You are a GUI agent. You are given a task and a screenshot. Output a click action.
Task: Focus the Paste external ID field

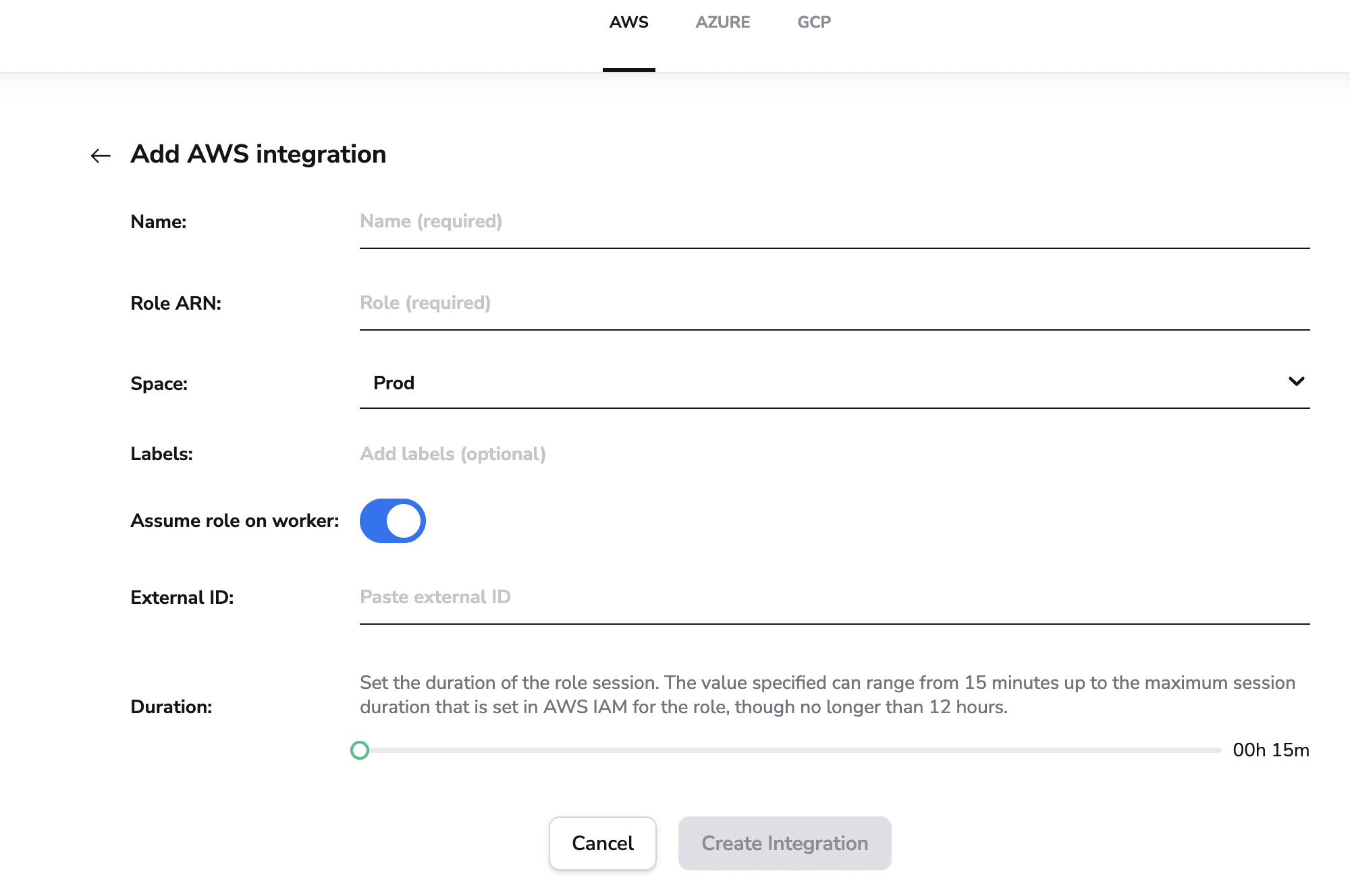[834, 598]
